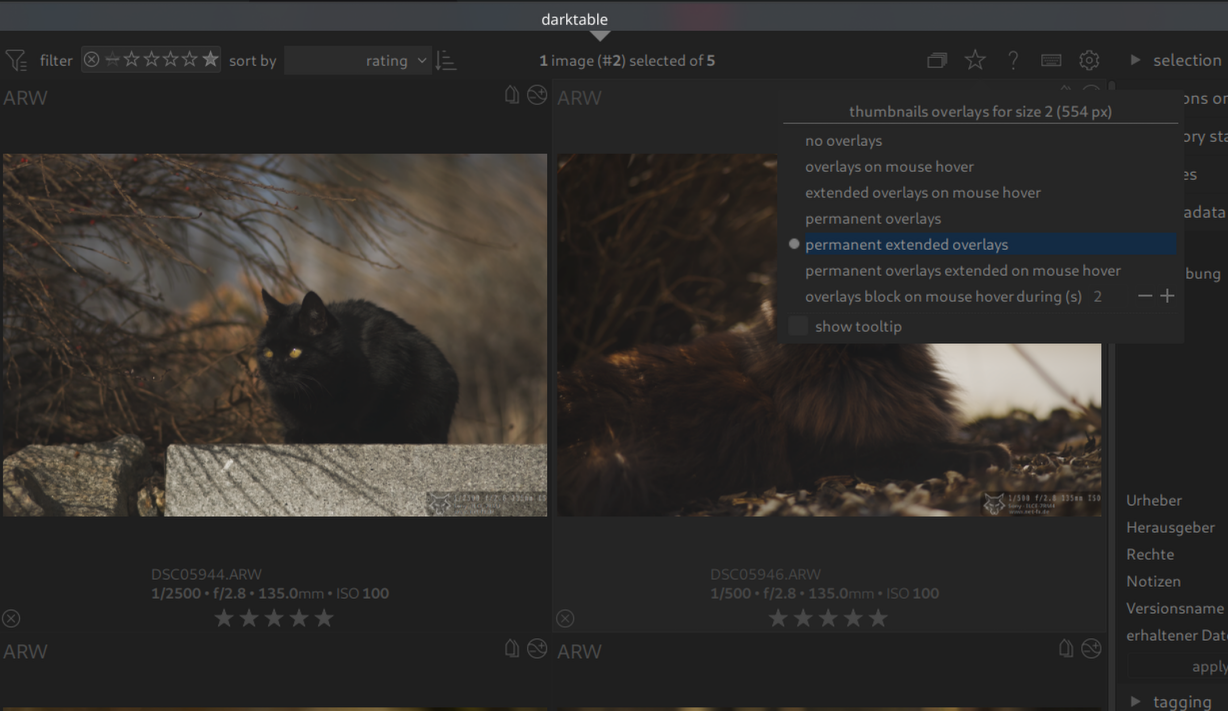Viewport: 1228px width, 711px height.
Task: Increase overlays block duration with plus
Action: pyautogui.click(x=1167, y=296)
